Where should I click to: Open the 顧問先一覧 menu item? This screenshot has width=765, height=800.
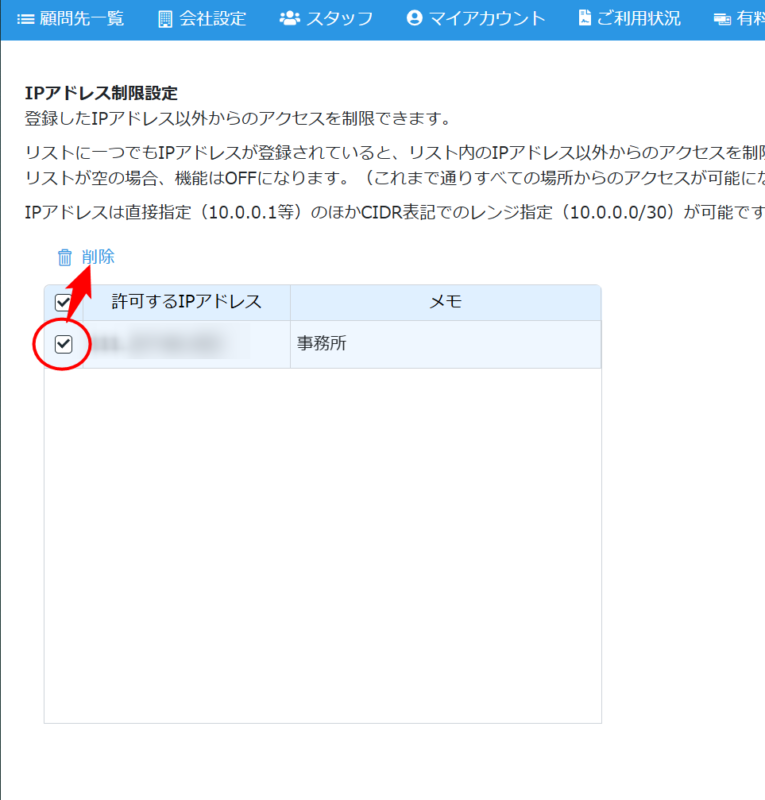70,19
